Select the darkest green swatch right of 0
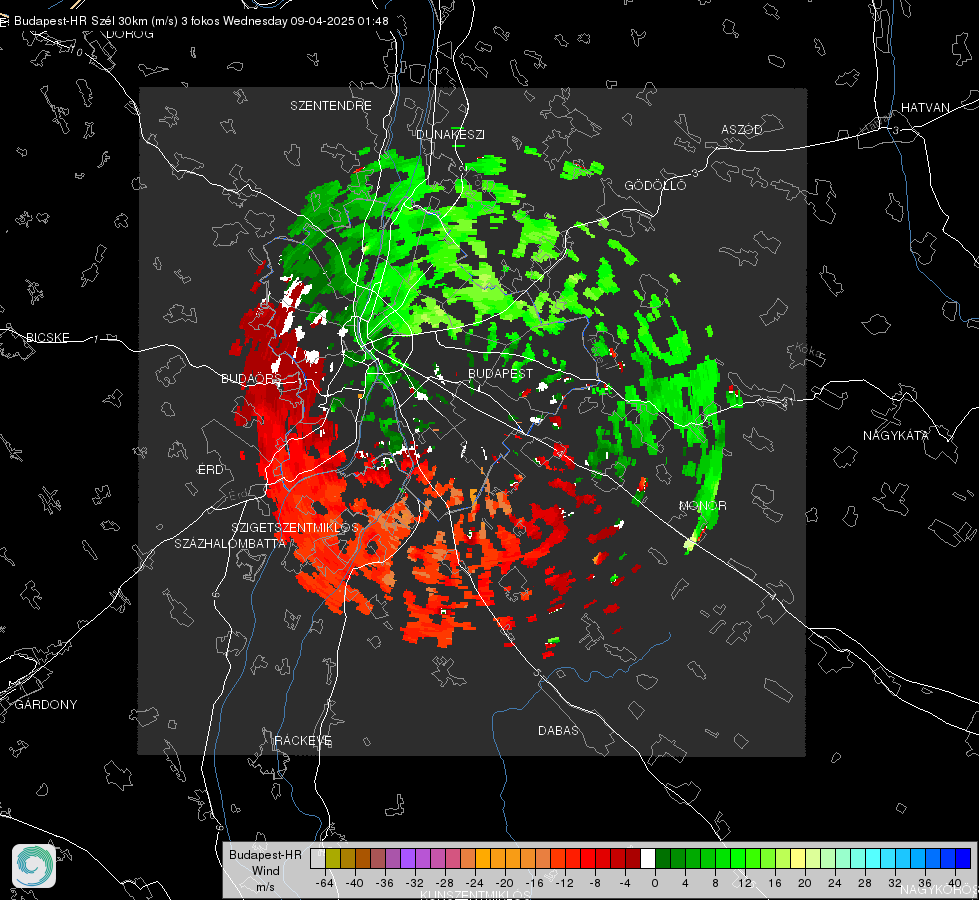 pyautogui.click(x=663, y=859)
